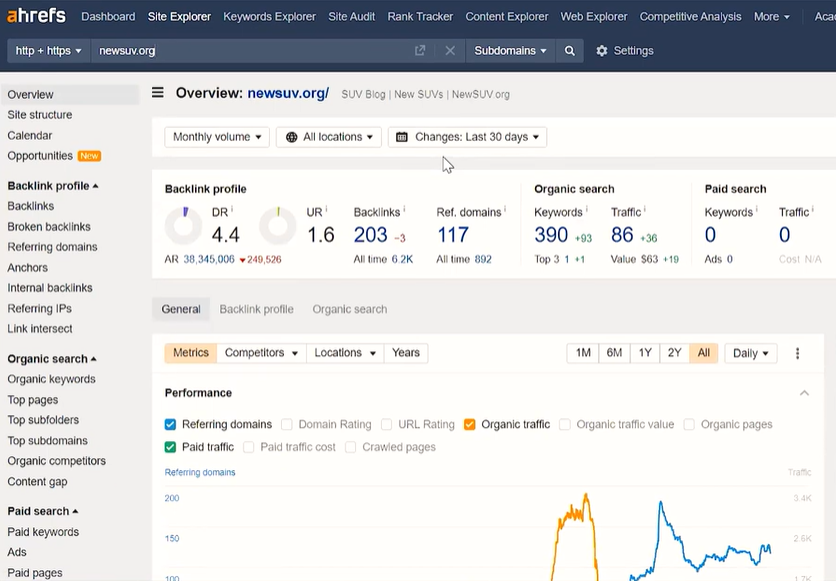Expand the All locations dropdown
Viewport: 836px width, 581px height.
click(x=329, y=137)
